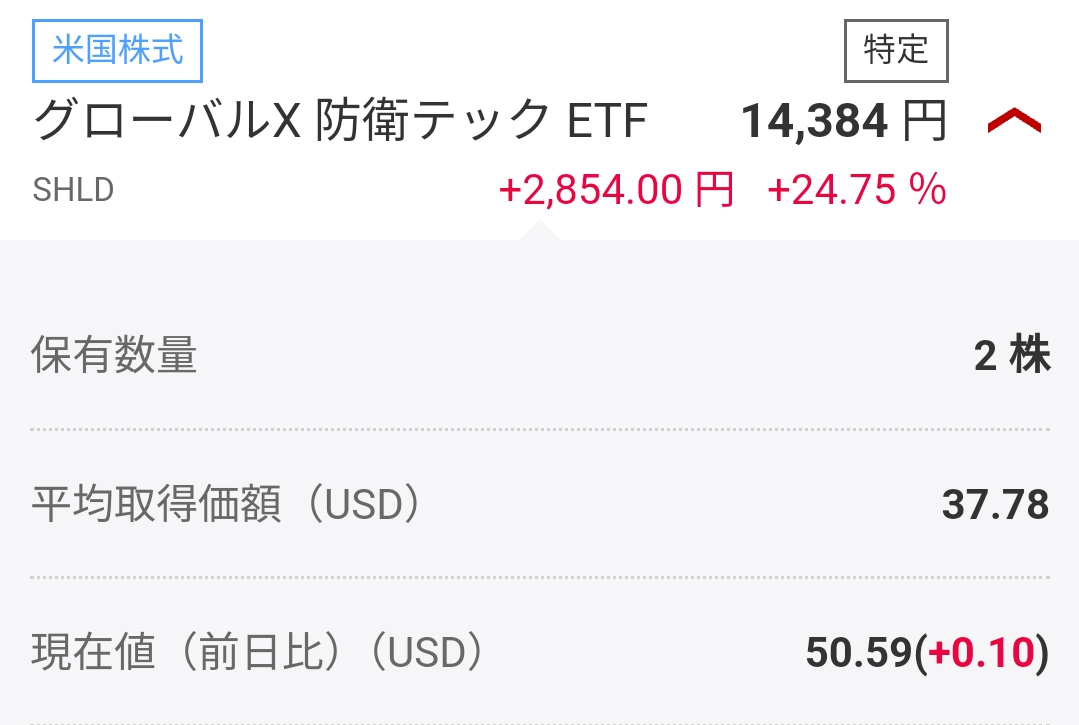Tap the 14,384 円 valuation amount
The image size is (1079, 725).
tap(842, 122)
